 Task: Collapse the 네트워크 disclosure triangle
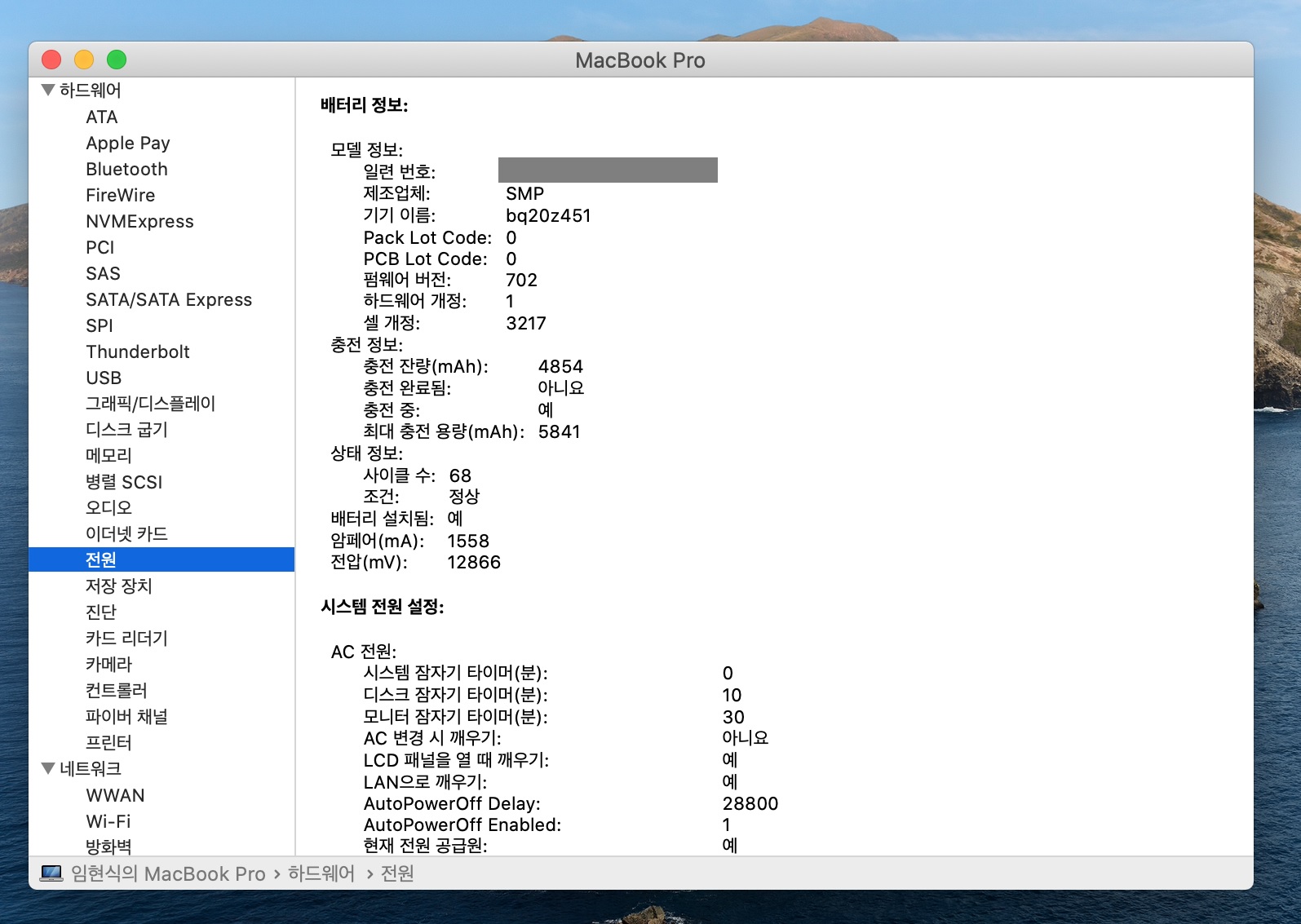[48, 768]
